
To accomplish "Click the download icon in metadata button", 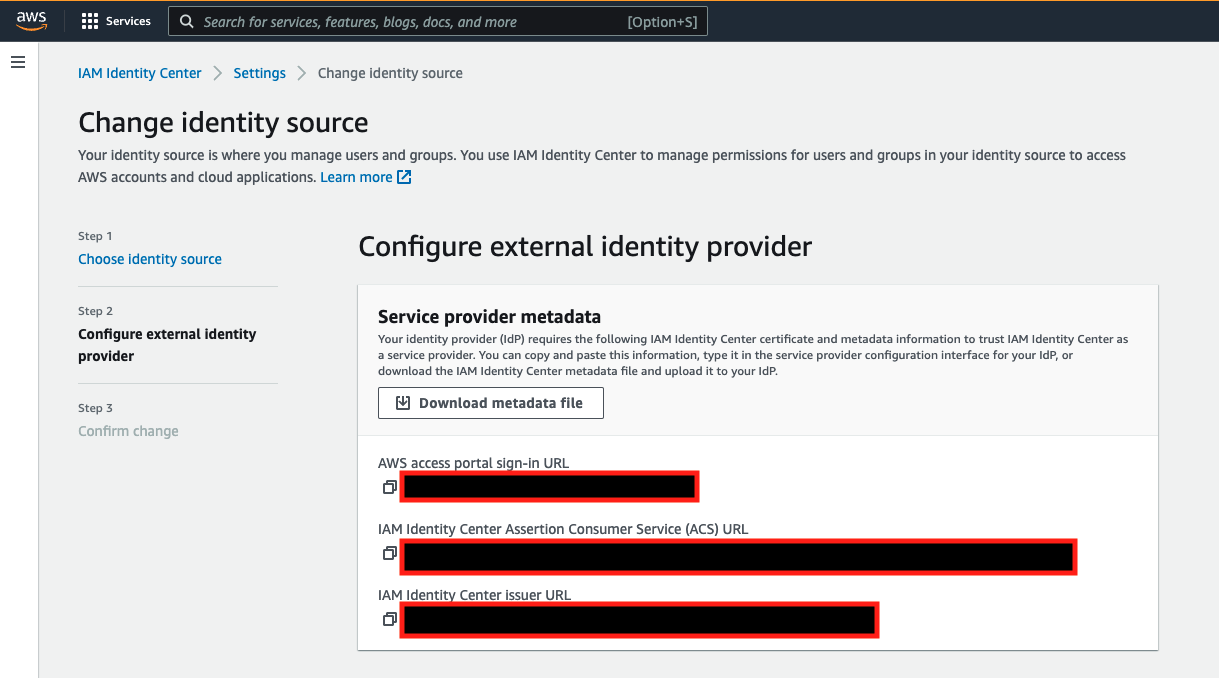I will tap(403, 403).
